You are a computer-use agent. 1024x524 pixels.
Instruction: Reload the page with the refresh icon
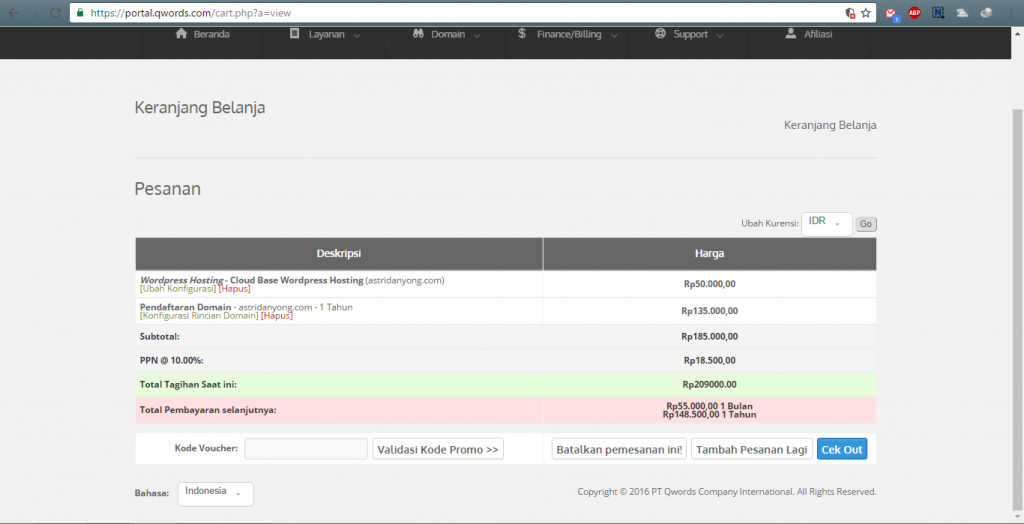(x=53, y=14)
